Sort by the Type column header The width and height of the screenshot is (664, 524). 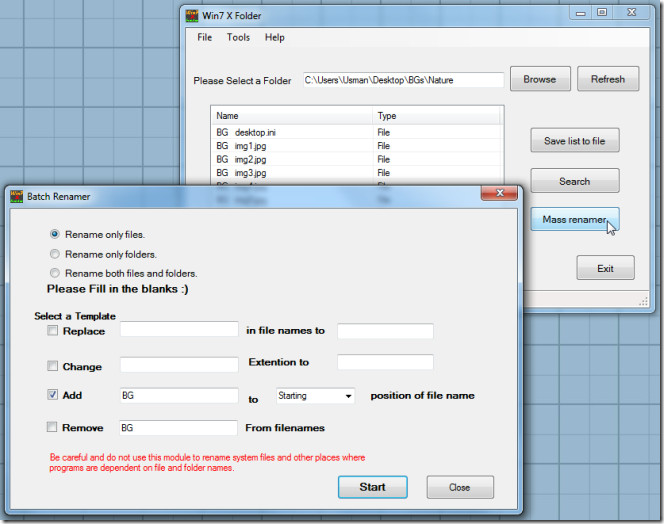click(437, 116)
